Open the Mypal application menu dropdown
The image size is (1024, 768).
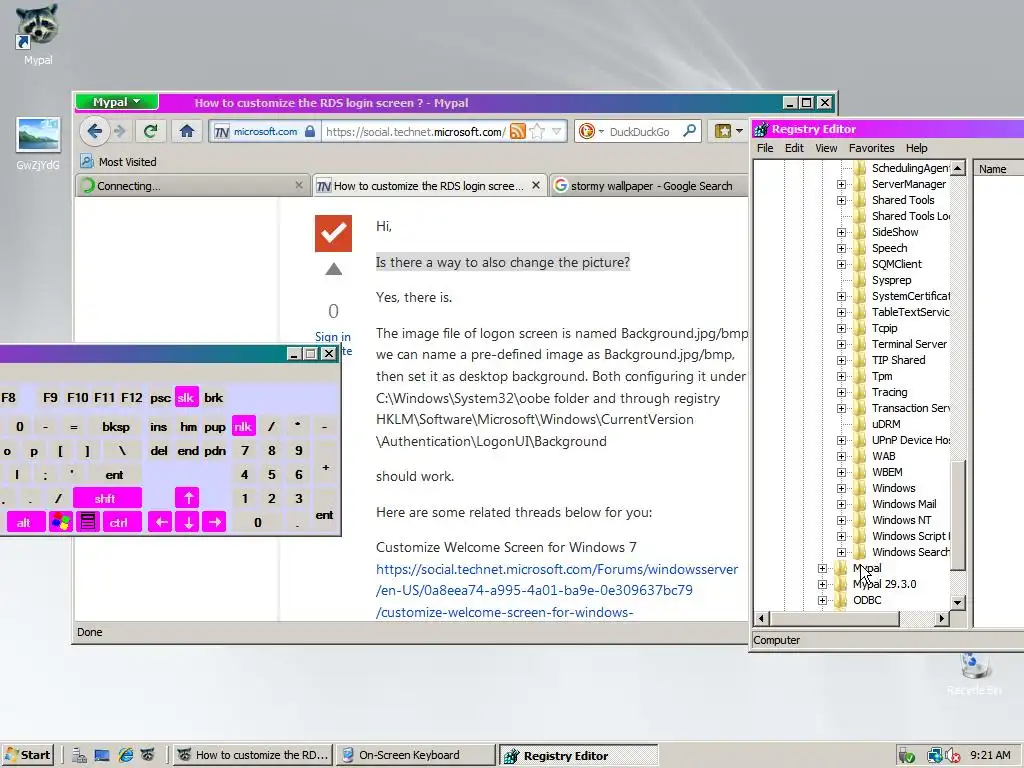coord(117,102)
